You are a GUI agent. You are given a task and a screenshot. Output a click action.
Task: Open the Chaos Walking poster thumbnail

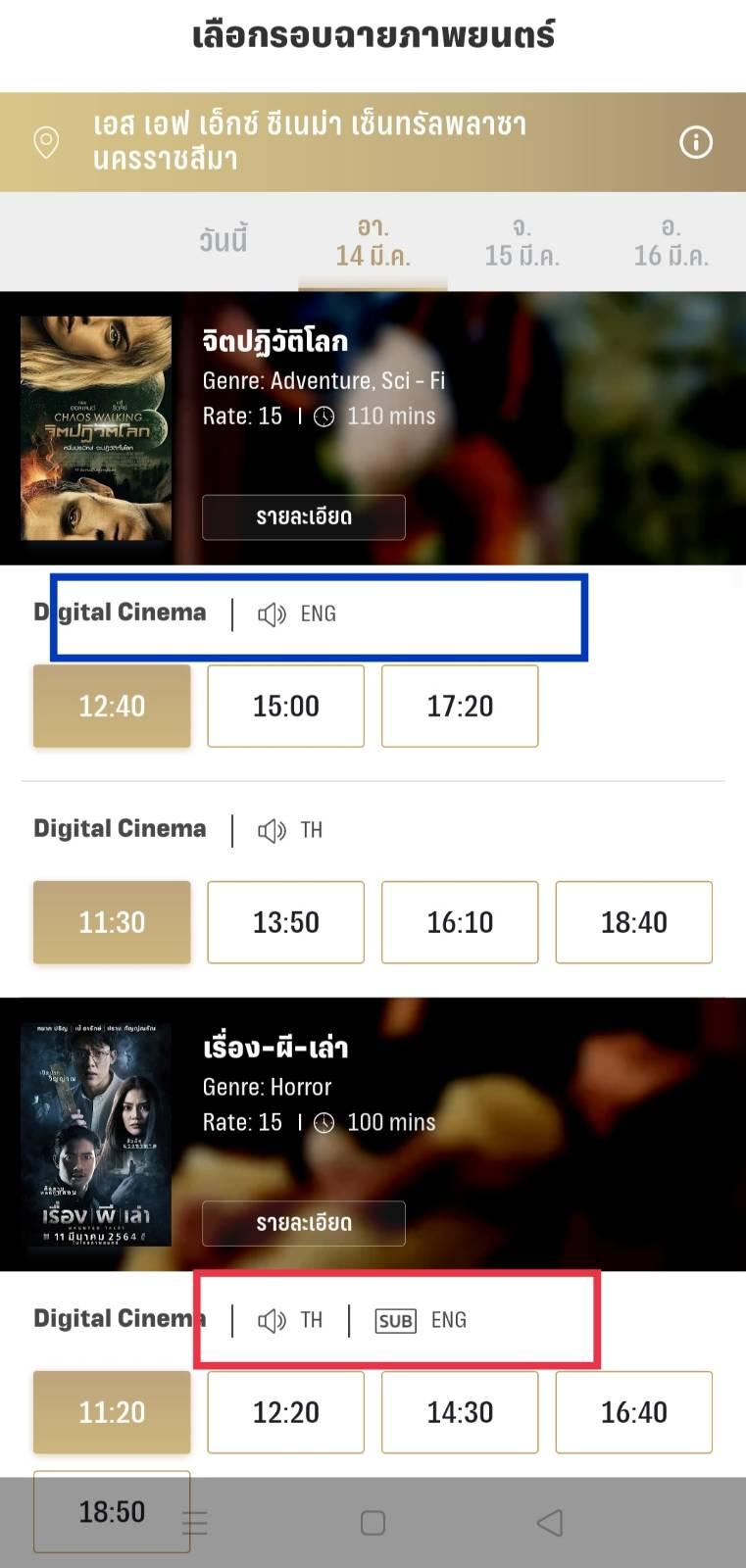pos(96,428)
